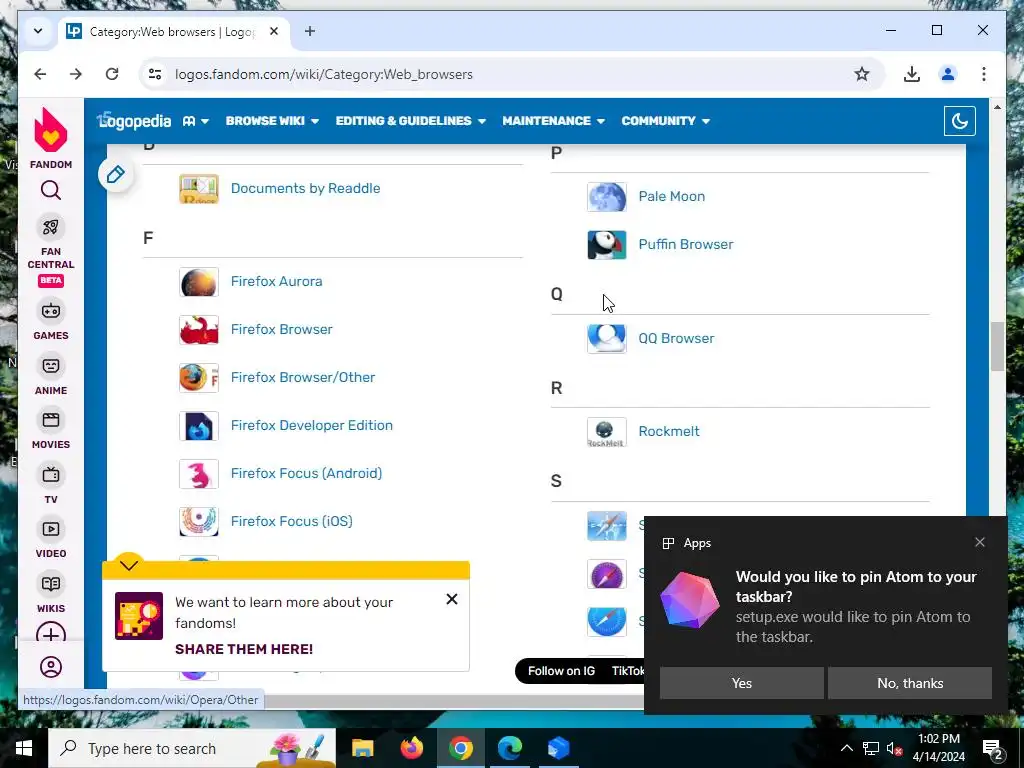Viewport: 1024px width, 768px height.
Task: Open the Firefox Browser link
Action: pos(281,329)
